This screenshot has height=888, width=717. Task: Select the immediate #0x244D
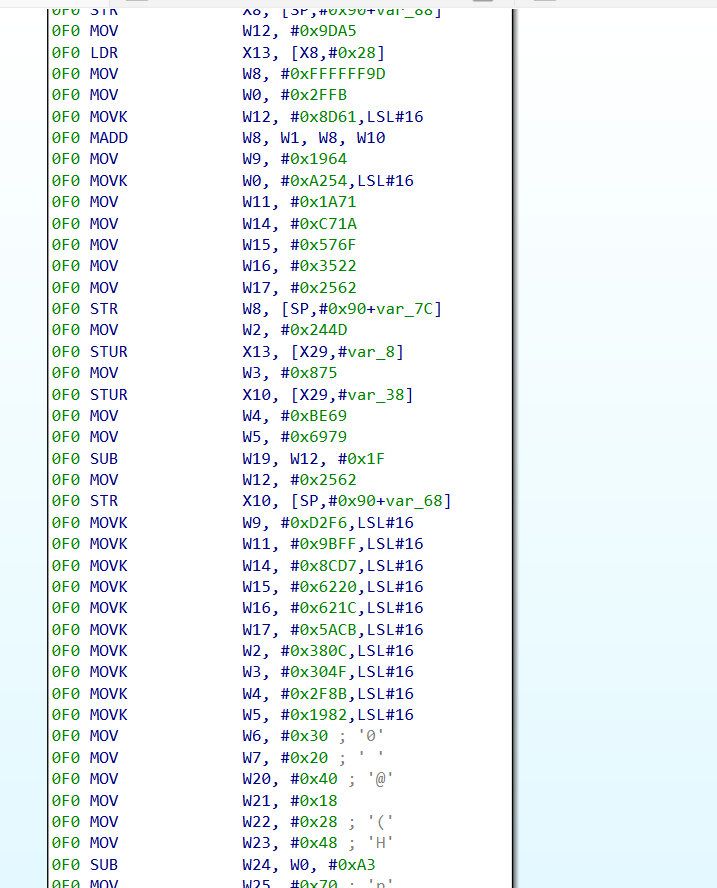click(x=314, y=330)
